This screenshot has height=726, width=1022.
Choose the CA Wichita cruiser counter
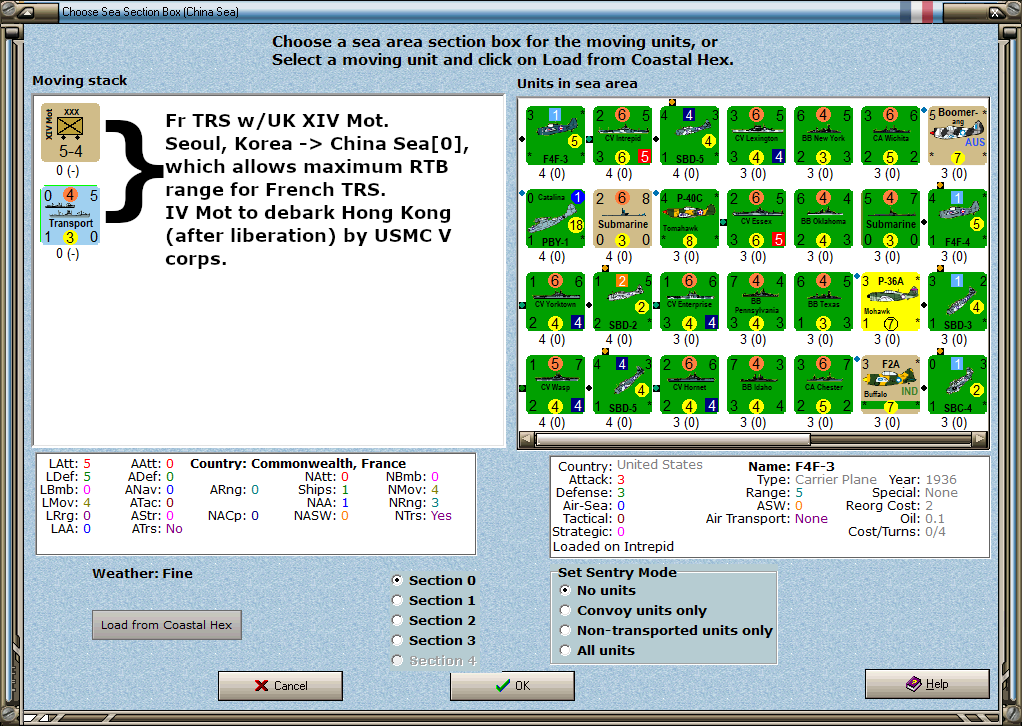tap(890, 136)
